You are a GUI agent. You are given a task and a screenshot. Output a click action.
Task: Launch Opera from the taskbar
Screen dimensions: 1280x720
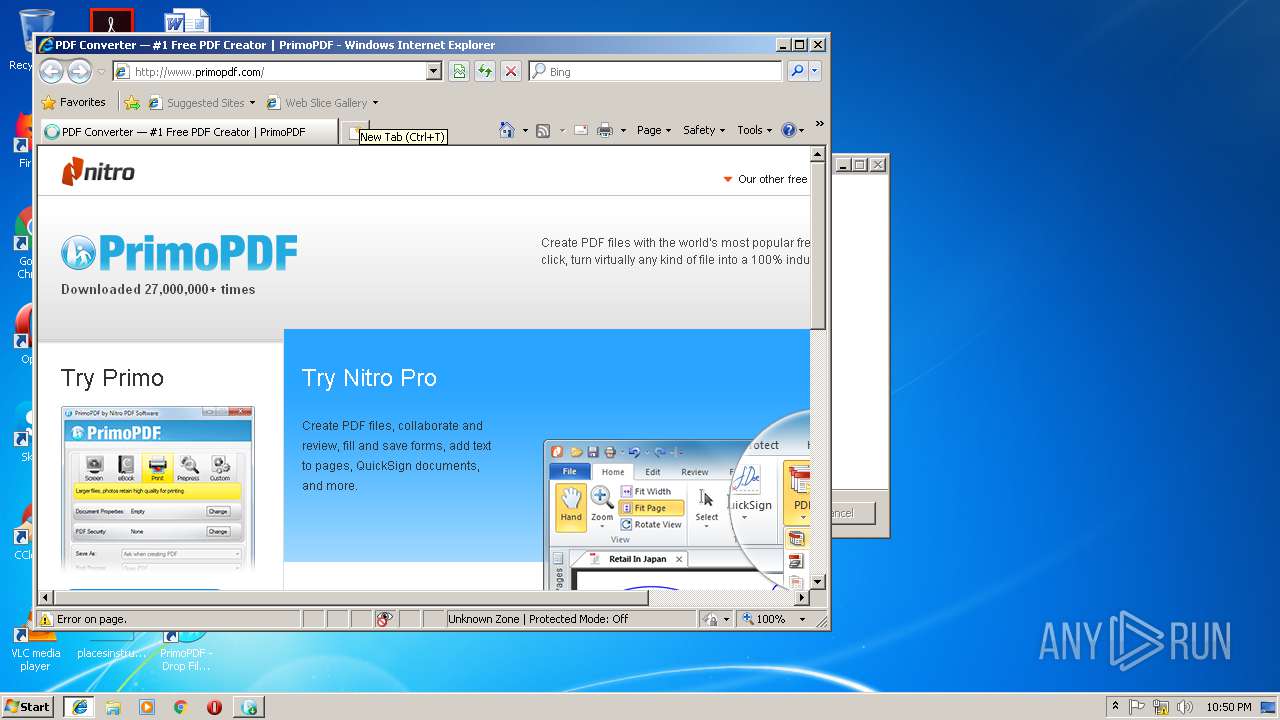tap(215, 706)
